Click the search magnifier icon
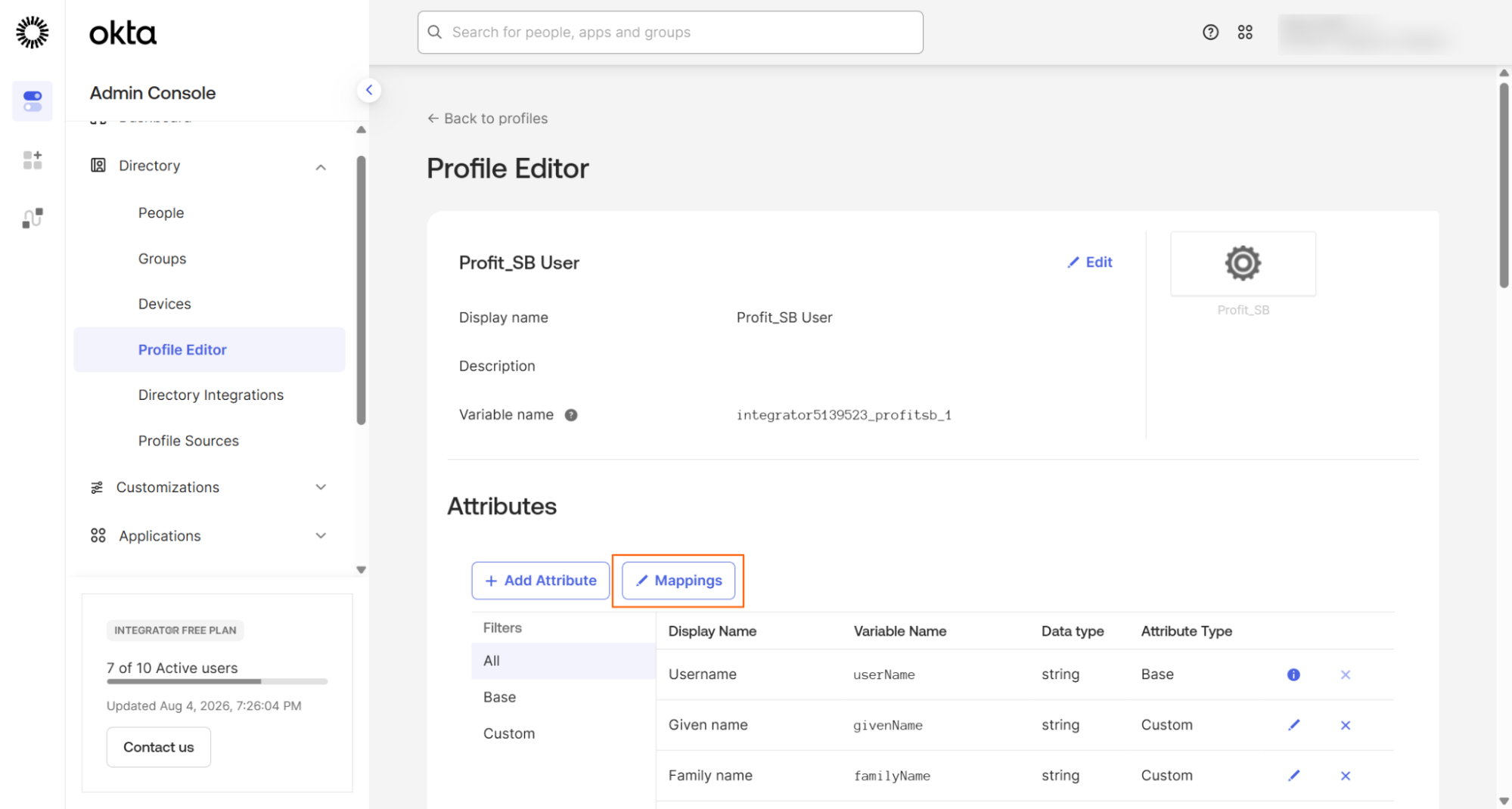Image resolution: width=1512 pixels, height=809 pixels. [435, 32]
